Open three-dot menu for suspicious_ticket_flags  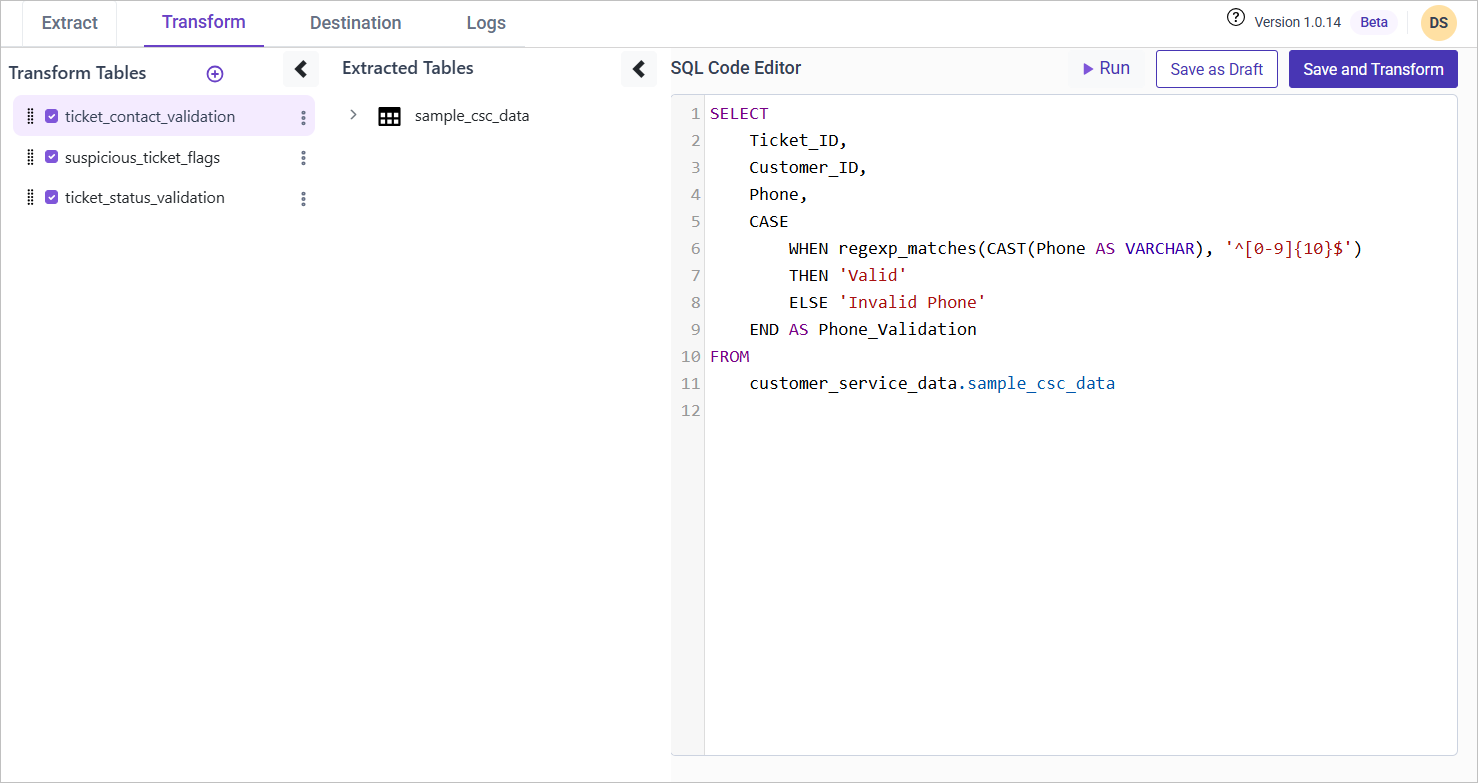(x=303, y=158)
